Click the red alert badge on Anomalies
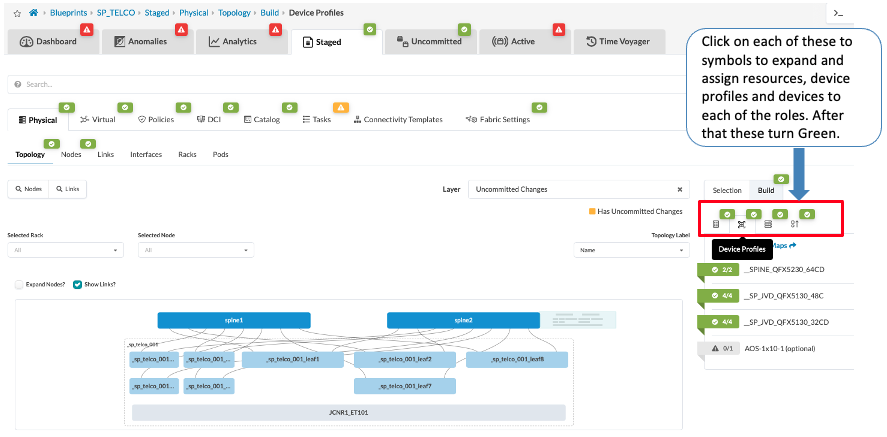This screenshot has height=437, width=887. point(181,28)
